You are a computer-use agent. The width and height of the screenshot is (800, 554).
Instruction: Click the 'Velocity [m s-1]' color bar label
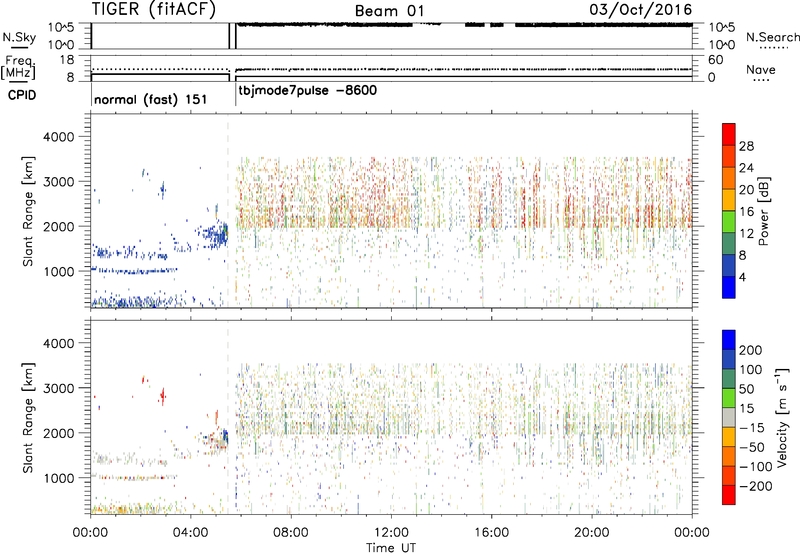pos(782,417)
